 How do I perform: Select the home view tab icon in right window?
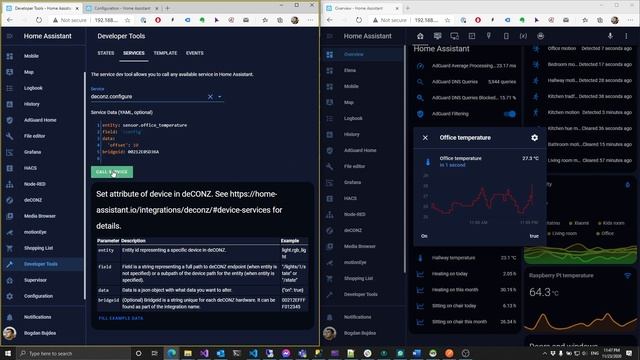420,36
